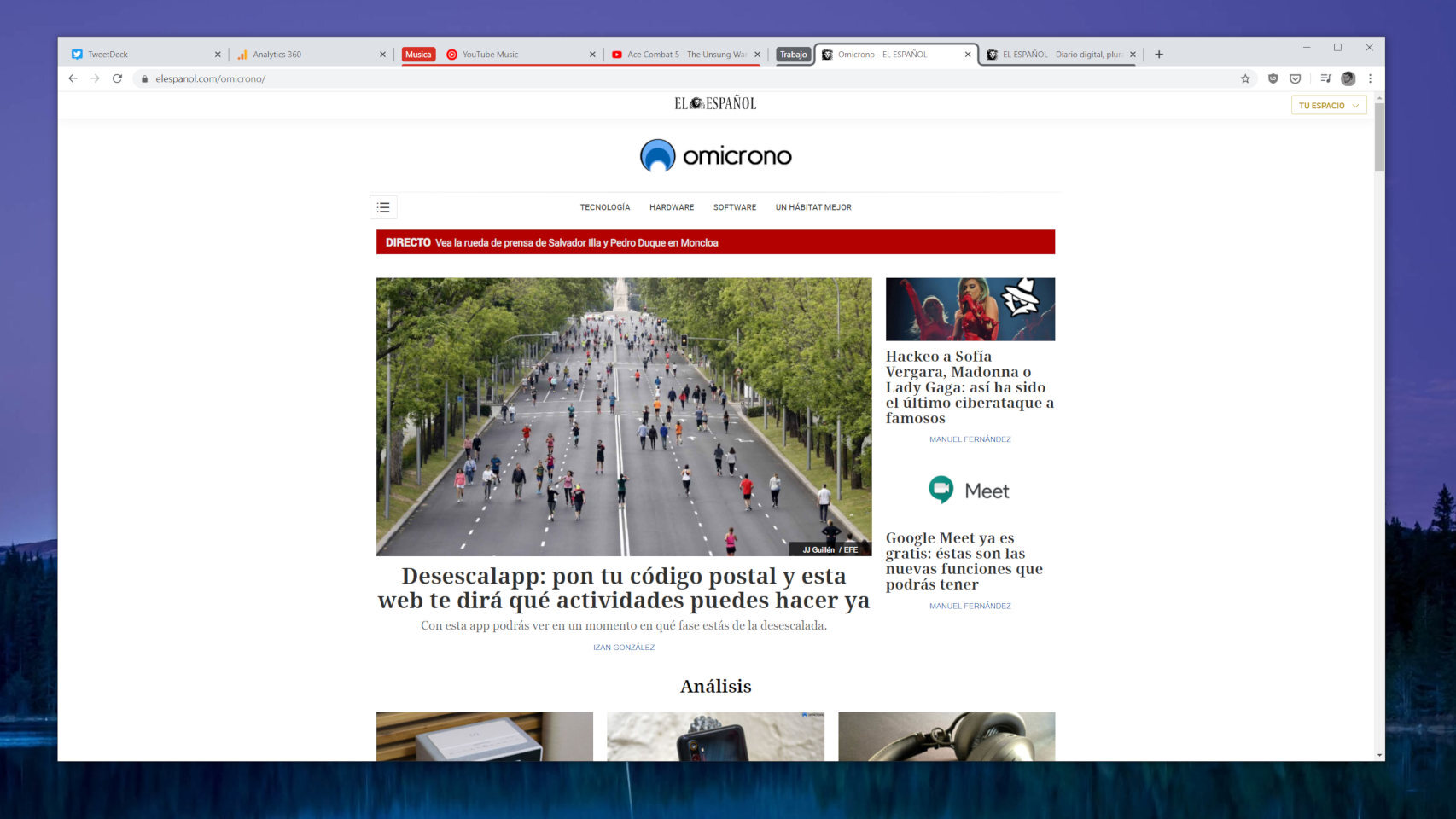The width and height of the screenshot is (1456, 819).
Task: Click the page vertical scrollbar thumb
Action: pos(1379,136)
